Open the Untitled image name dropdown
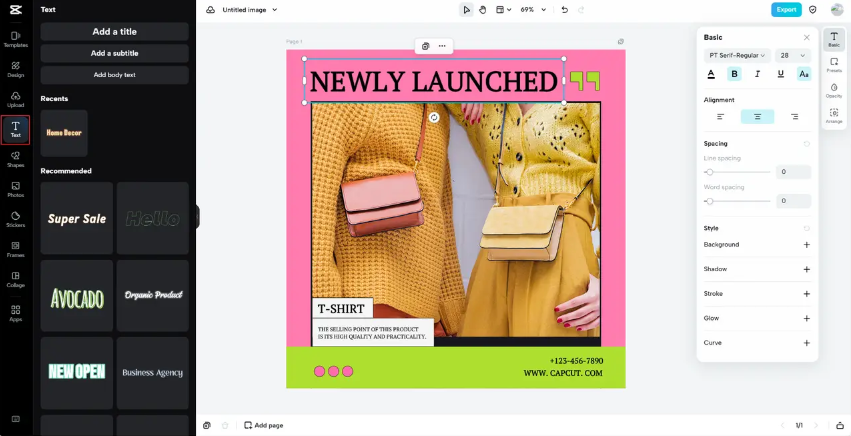 (250, 10)
